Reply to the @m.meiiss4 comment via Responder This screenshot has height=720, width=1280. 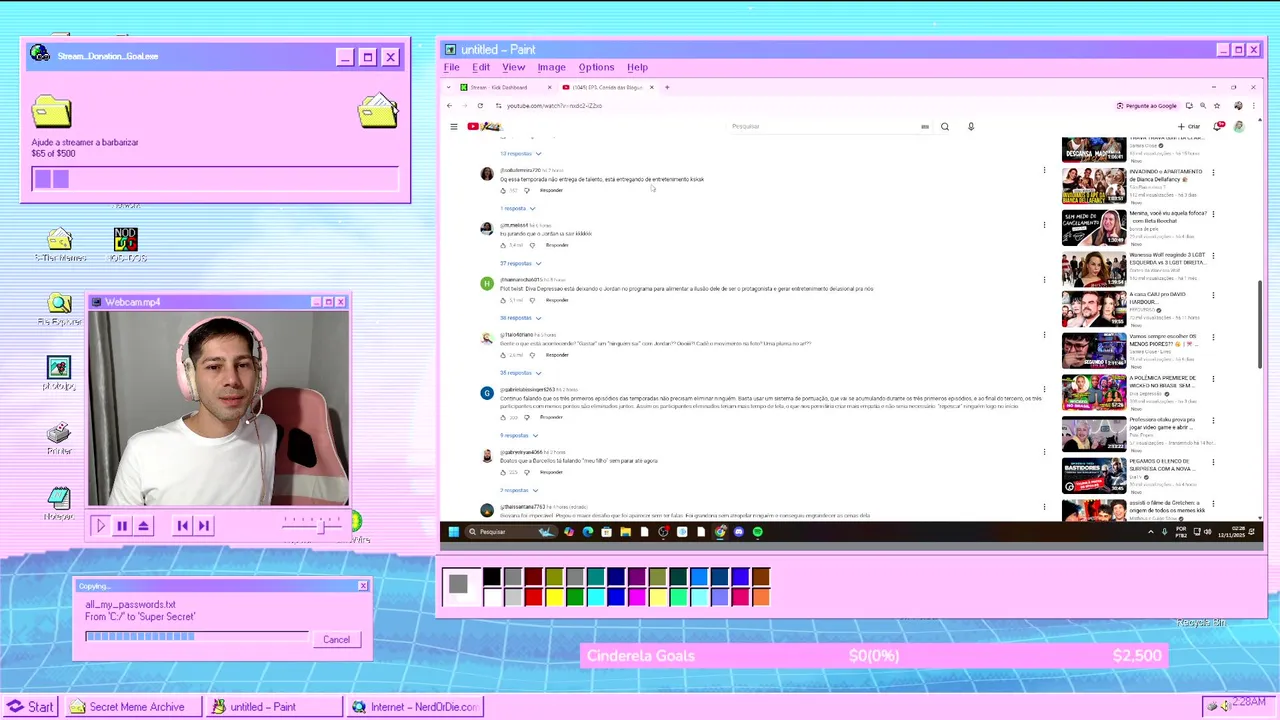pos(557,245)
